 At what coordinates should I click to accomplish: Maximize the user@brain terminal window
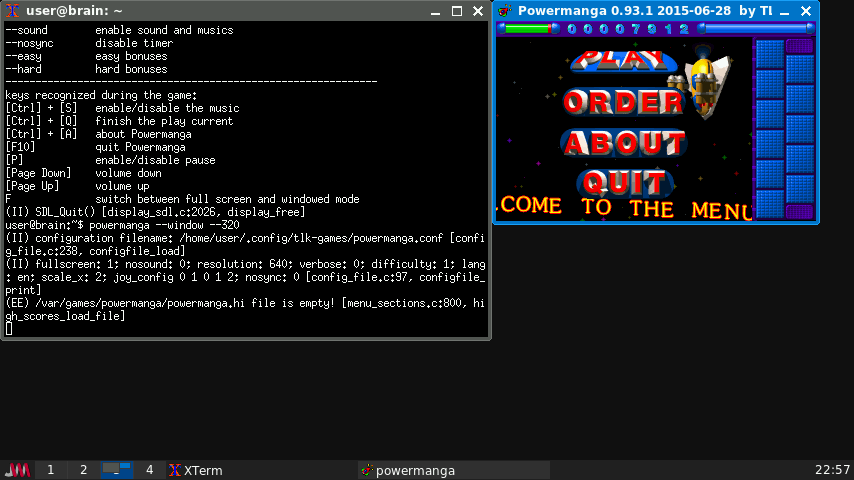[456, 11]
